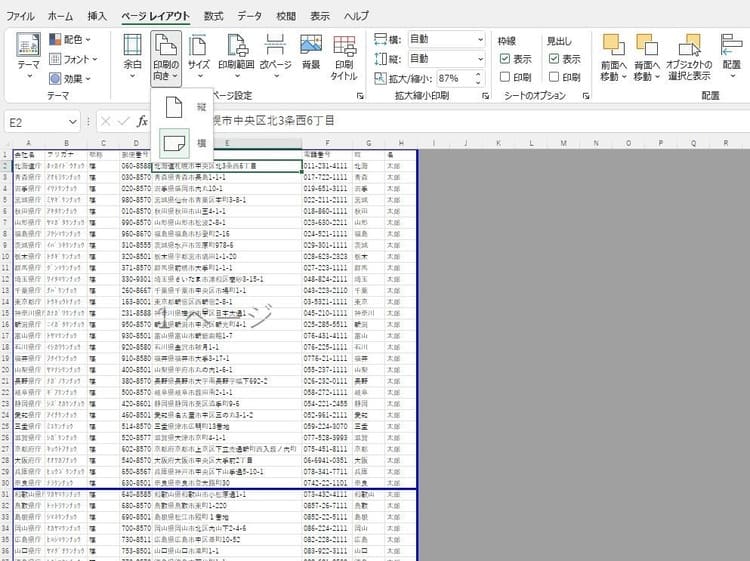Click the 背景 background button
This screenshot has height=561, width=750.
[311, 53]
